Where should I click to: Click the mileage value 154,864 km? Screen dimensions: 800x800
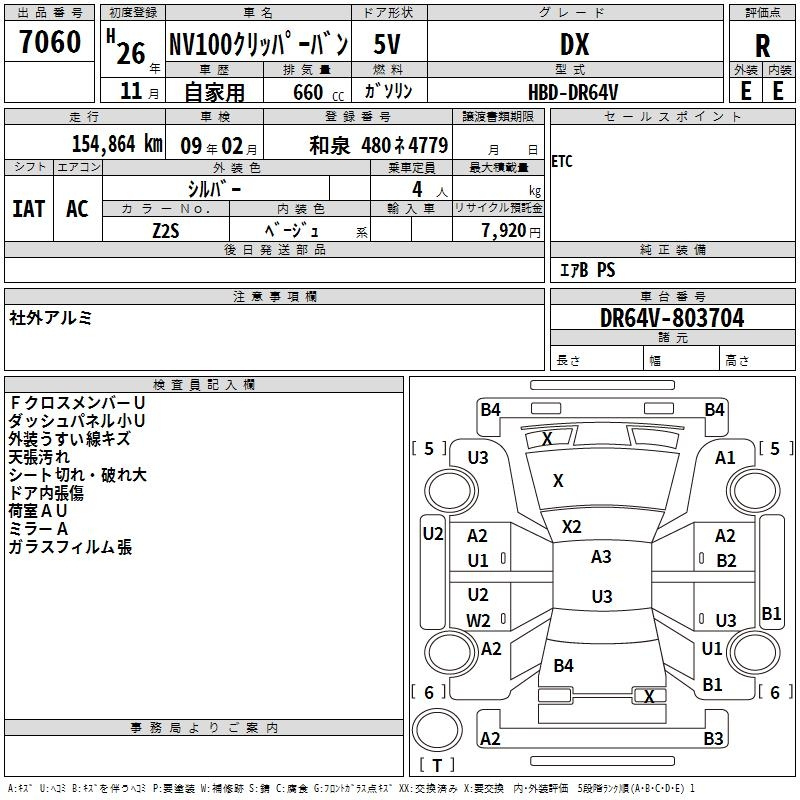117,144
